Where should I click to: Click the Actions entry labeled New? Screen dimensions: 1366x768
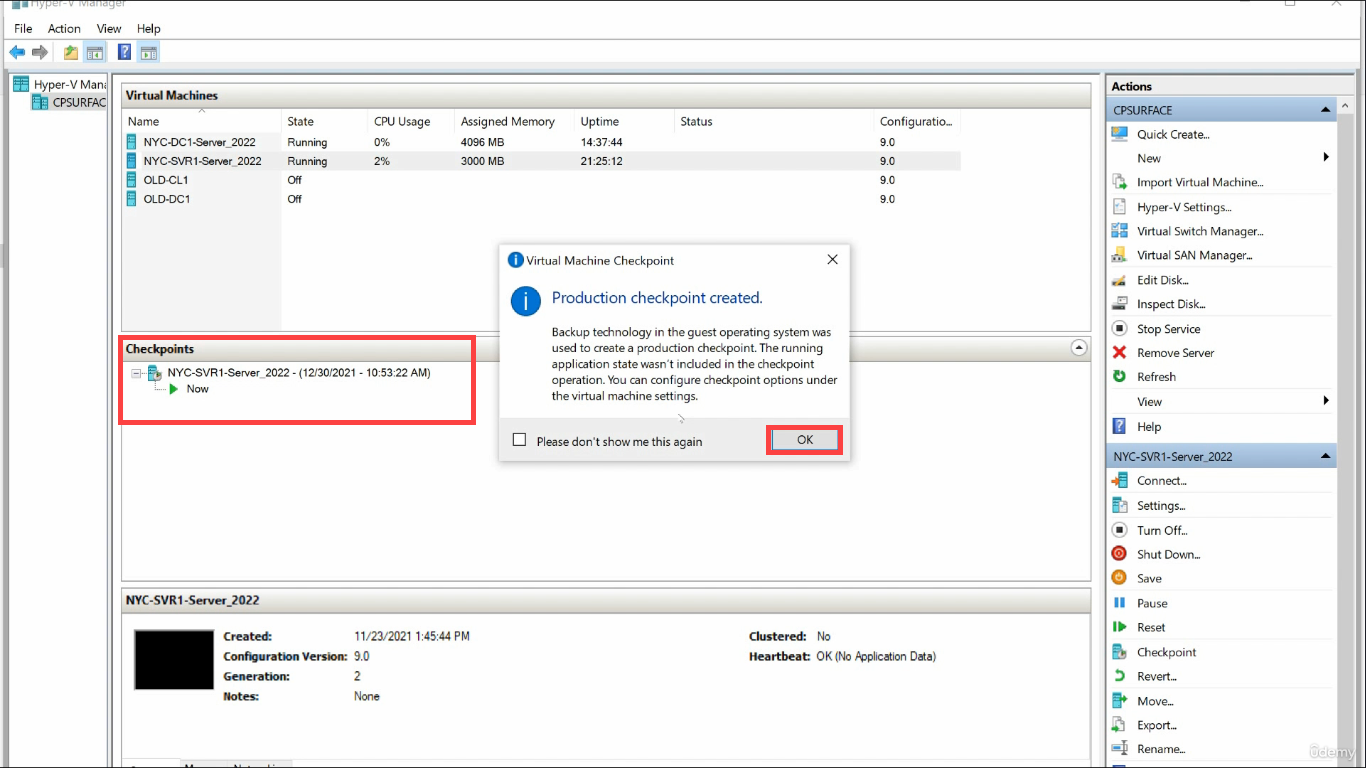[1149, 158]
